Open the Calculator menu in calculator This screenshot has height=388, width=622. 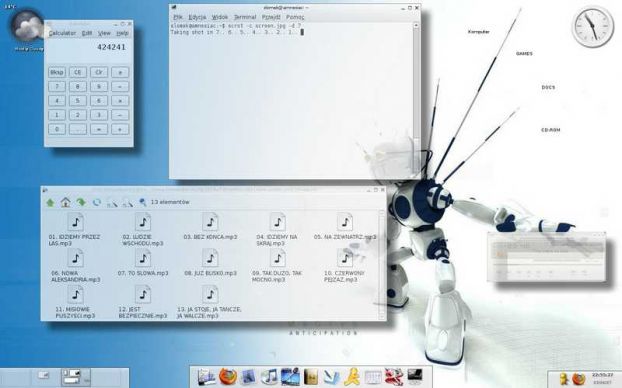(x=62, y=33)
